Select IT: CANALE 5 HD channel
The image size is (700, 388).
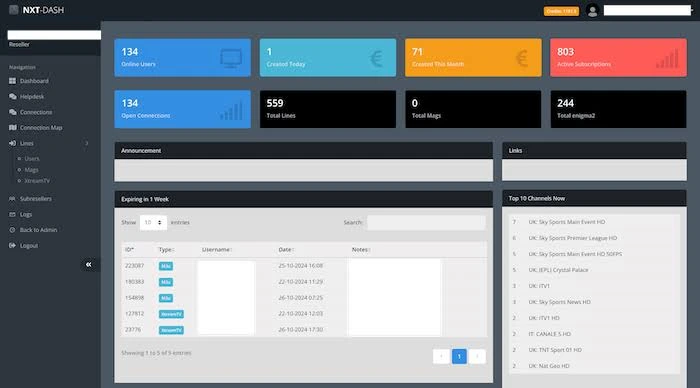tap(550, 334)
